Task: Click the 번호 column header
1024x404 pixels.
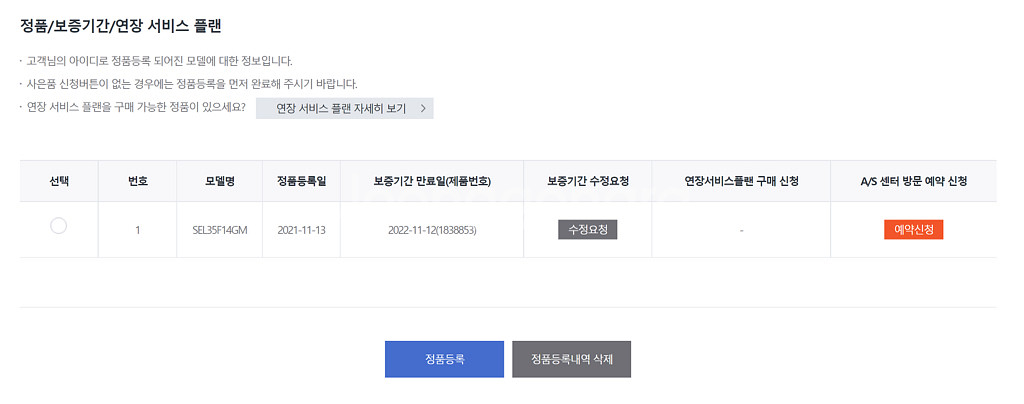Action: pos(138,181)
